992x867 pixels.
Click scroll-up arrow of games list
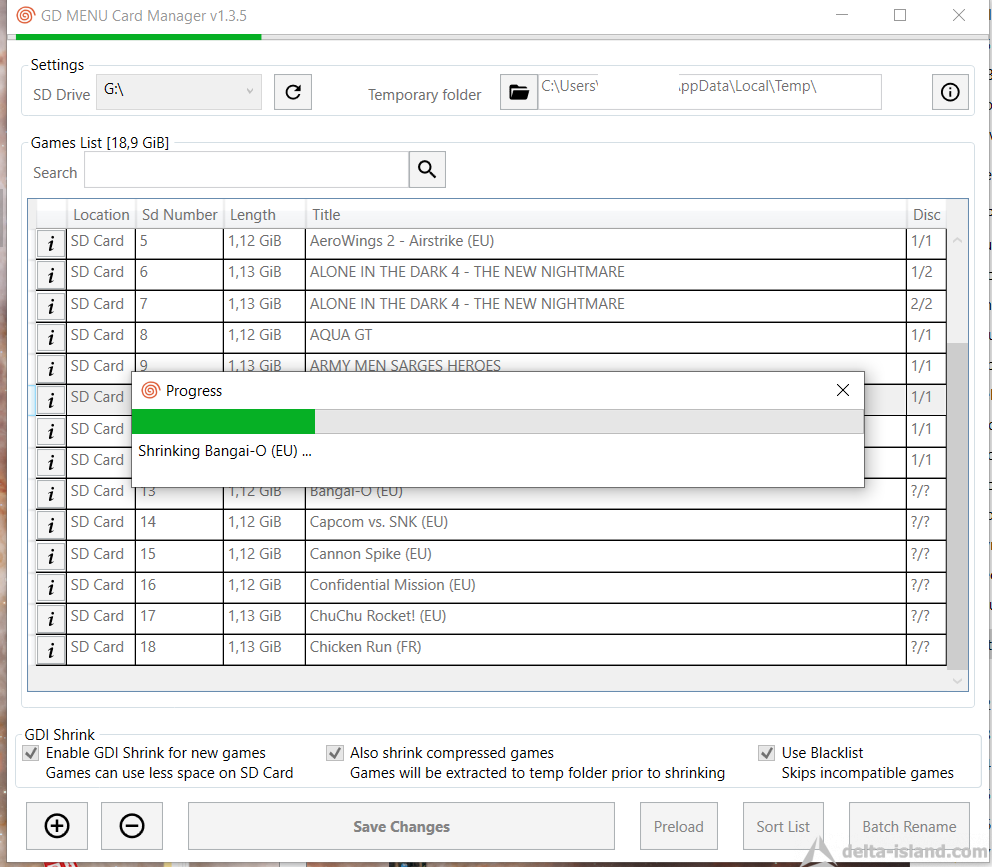coord(957,240)
